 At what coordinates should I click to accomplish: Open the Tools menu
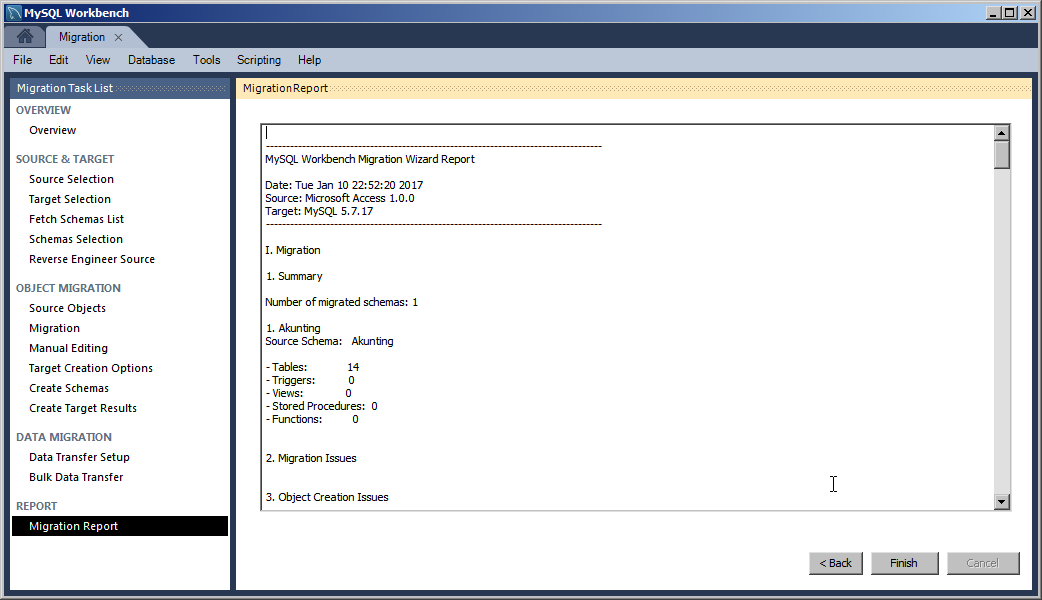(x=207, y=60)
